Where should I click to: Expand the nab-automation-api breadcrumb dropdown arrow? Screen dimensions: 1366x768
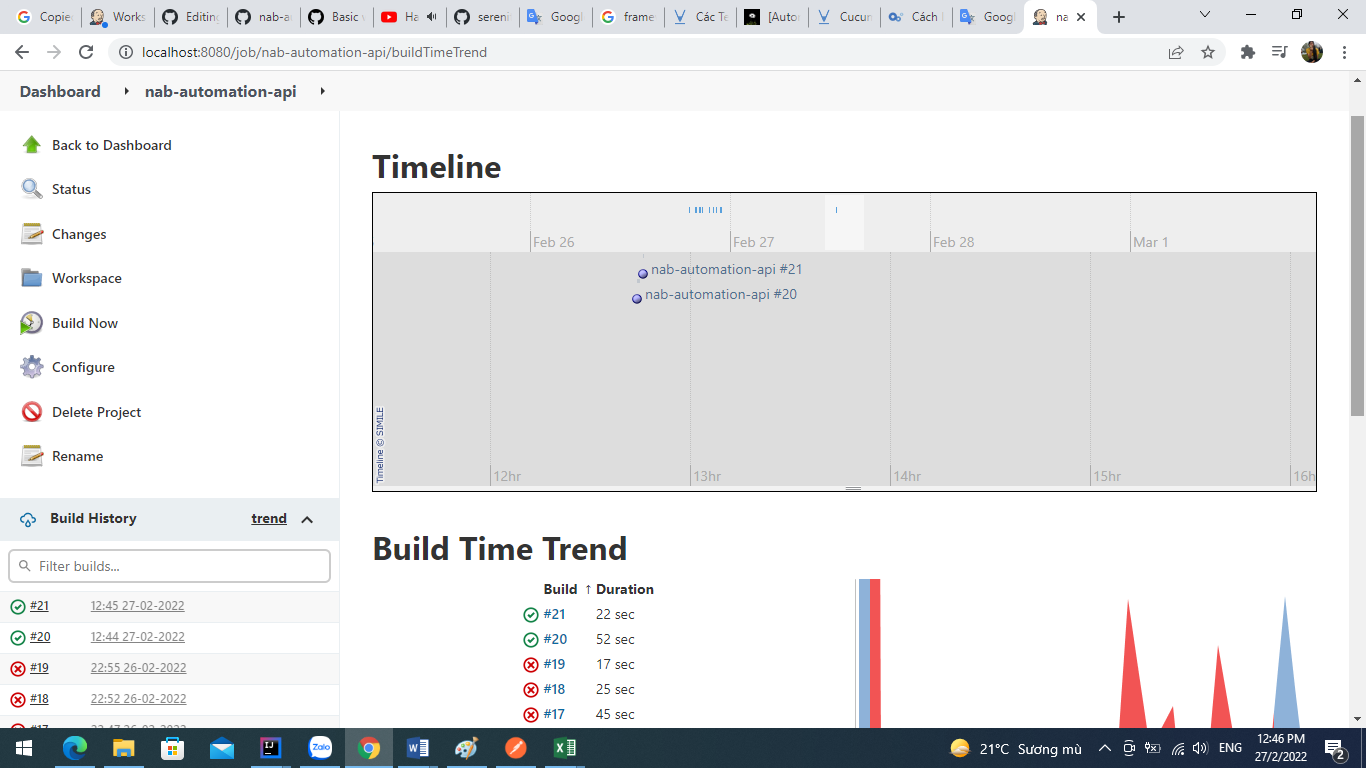tap(322, 91)
